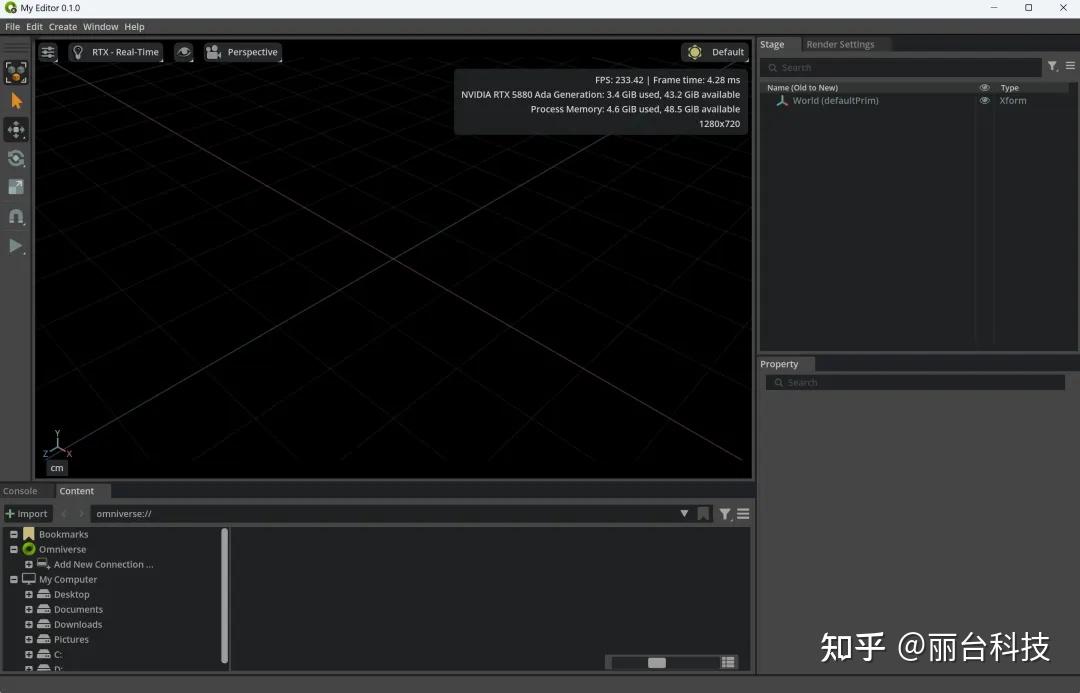Image resolution: width=1080 pixels, height=693 pixels.
Task: Open the RTX - Real-Time renderer dropdown
Action: (x=116, y=52)
